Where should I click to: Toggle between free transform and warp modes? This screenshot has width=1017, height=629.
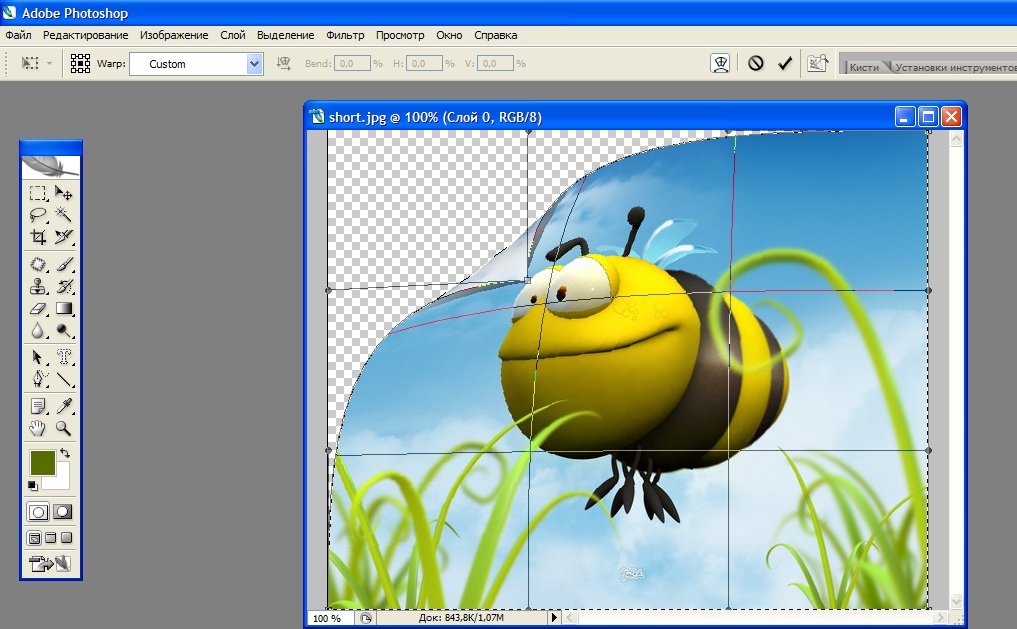720,63
